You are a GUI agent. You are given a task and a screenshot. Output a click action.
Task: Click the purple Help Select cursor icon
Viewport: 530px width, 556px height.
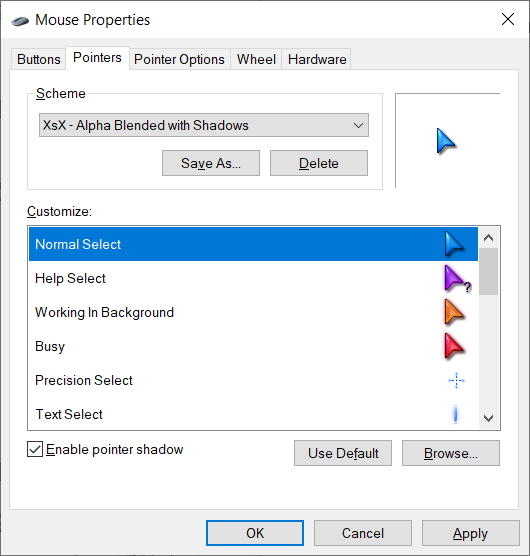457,279
